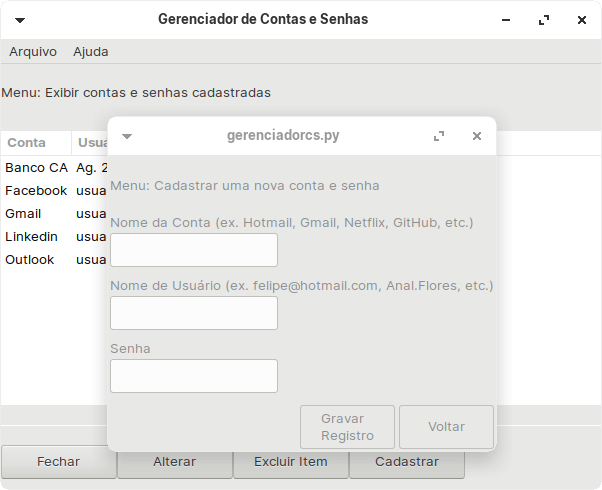Open the Ajuda menu

click(x=91, y=52)
